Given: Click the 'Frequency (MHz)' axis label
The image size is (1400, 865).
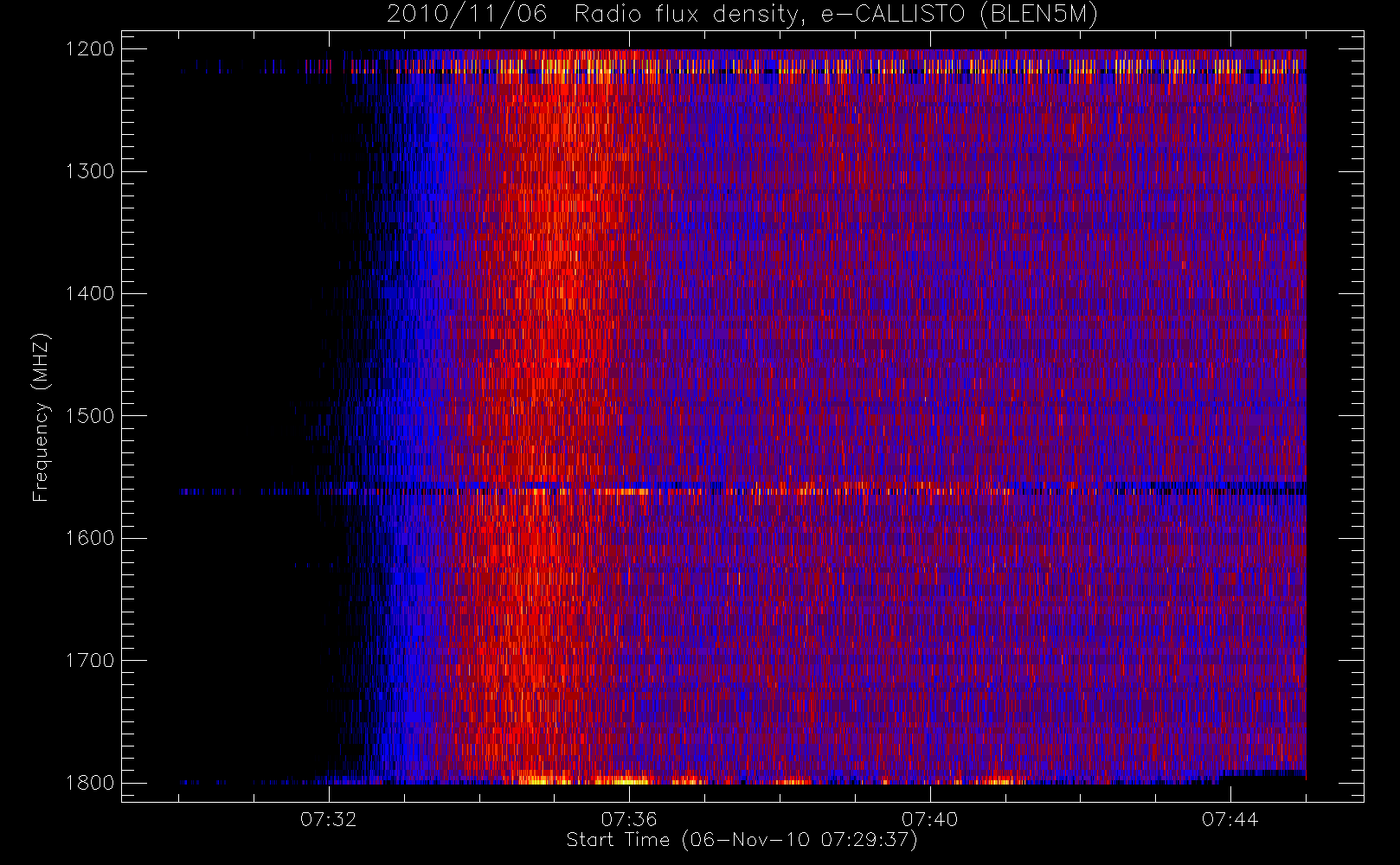Looking at the screenshot, I should click(41, 416).
